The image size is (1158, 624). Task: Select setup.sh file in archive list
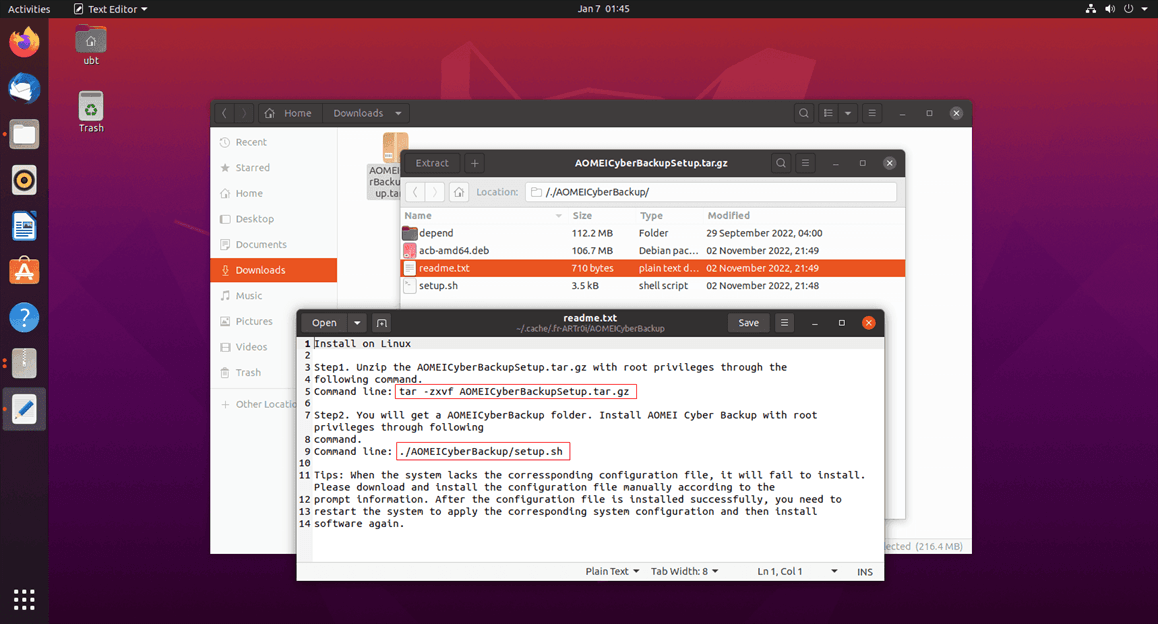(438, 286)
